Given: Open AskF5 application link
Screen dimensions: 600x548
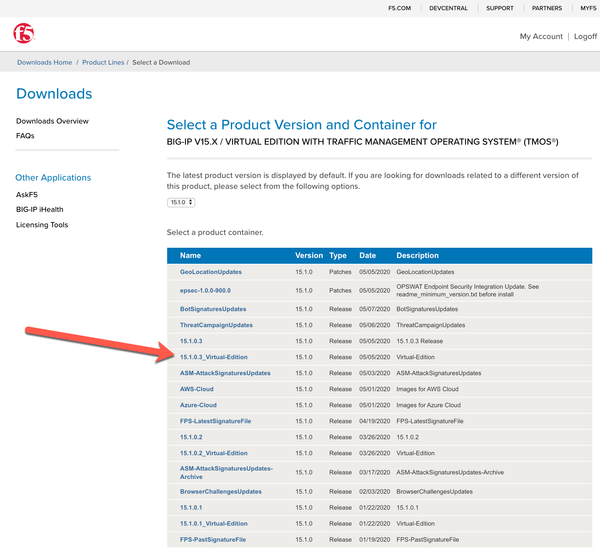Looking at the screenshot, I should pyautogui.click(x=27, y=195).
